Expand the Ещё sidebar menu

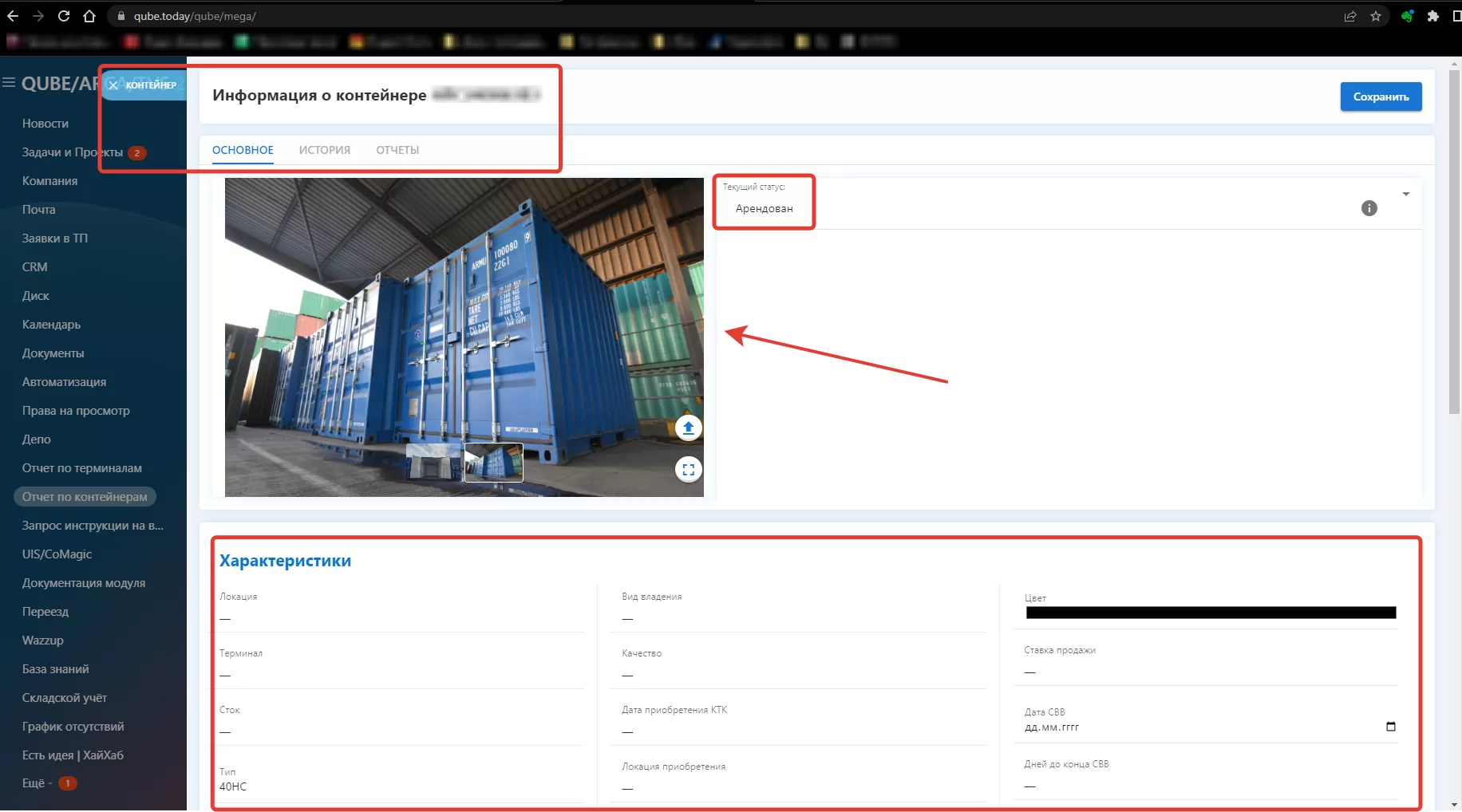click(38, 783)
